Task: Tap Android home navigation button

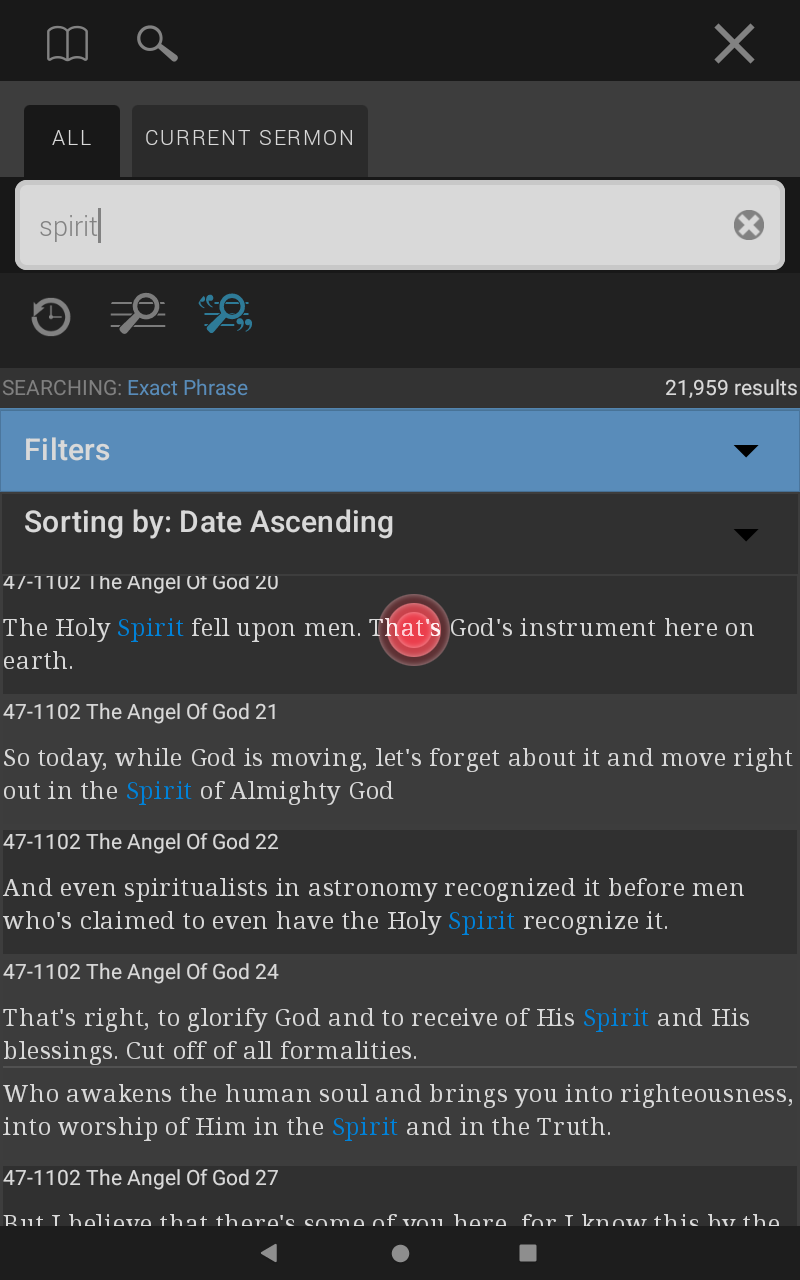Action: tap(400, 1253)
